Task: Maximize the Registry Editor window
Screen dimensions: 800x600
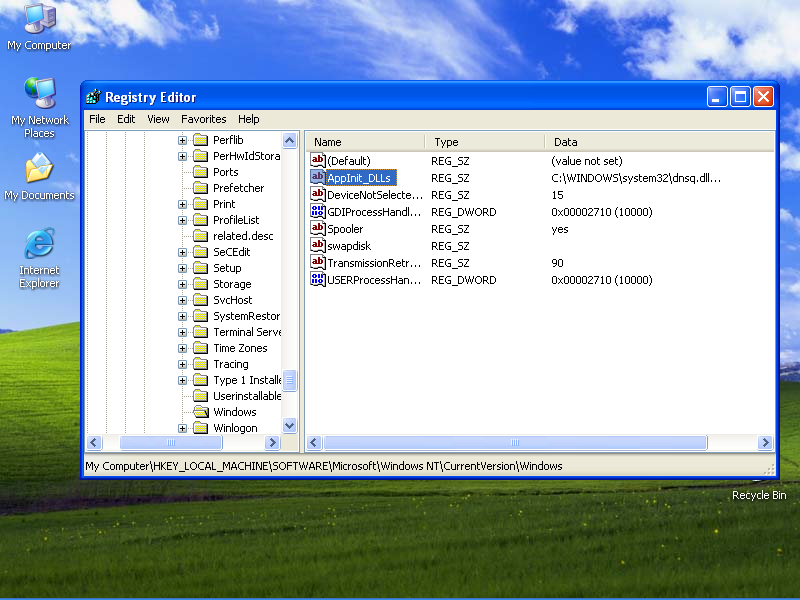Action: point(740,96)
